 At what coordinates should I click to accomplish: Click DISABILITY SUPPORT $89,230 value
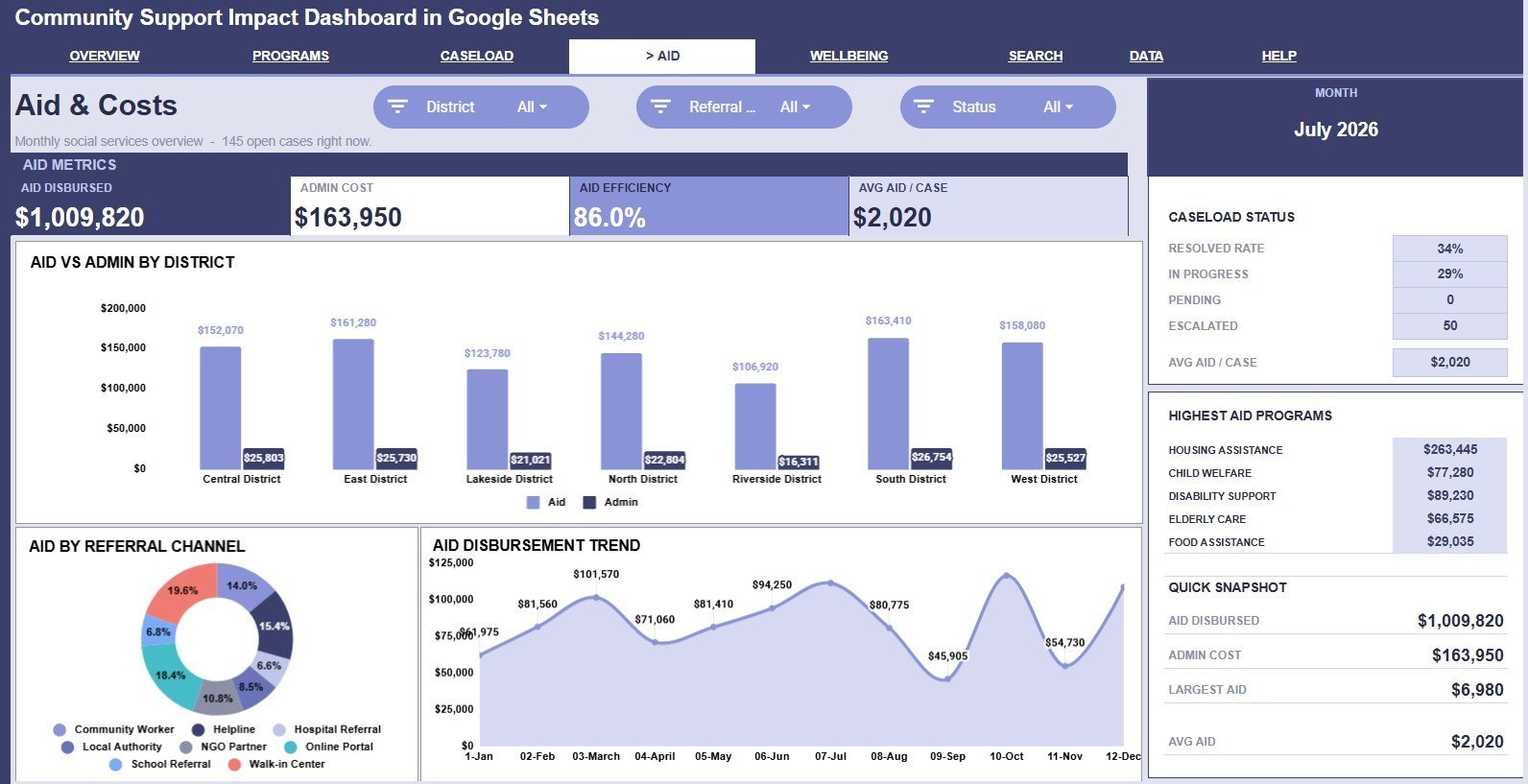point(1449,495)
